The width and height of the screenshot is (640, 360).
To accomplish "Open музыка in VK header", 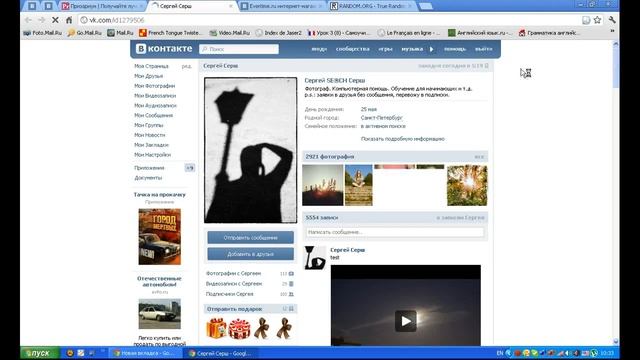I will point(412,49).
